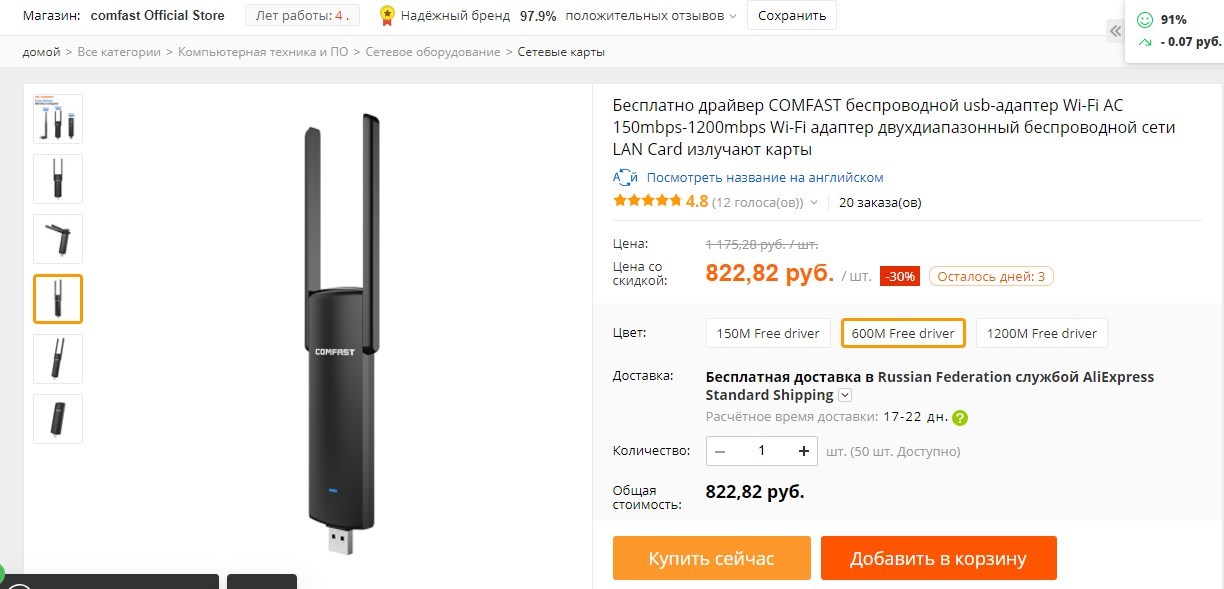
Task: Open the 'Сетевое оборудование' breadcrumb
Action: point(432,52)
